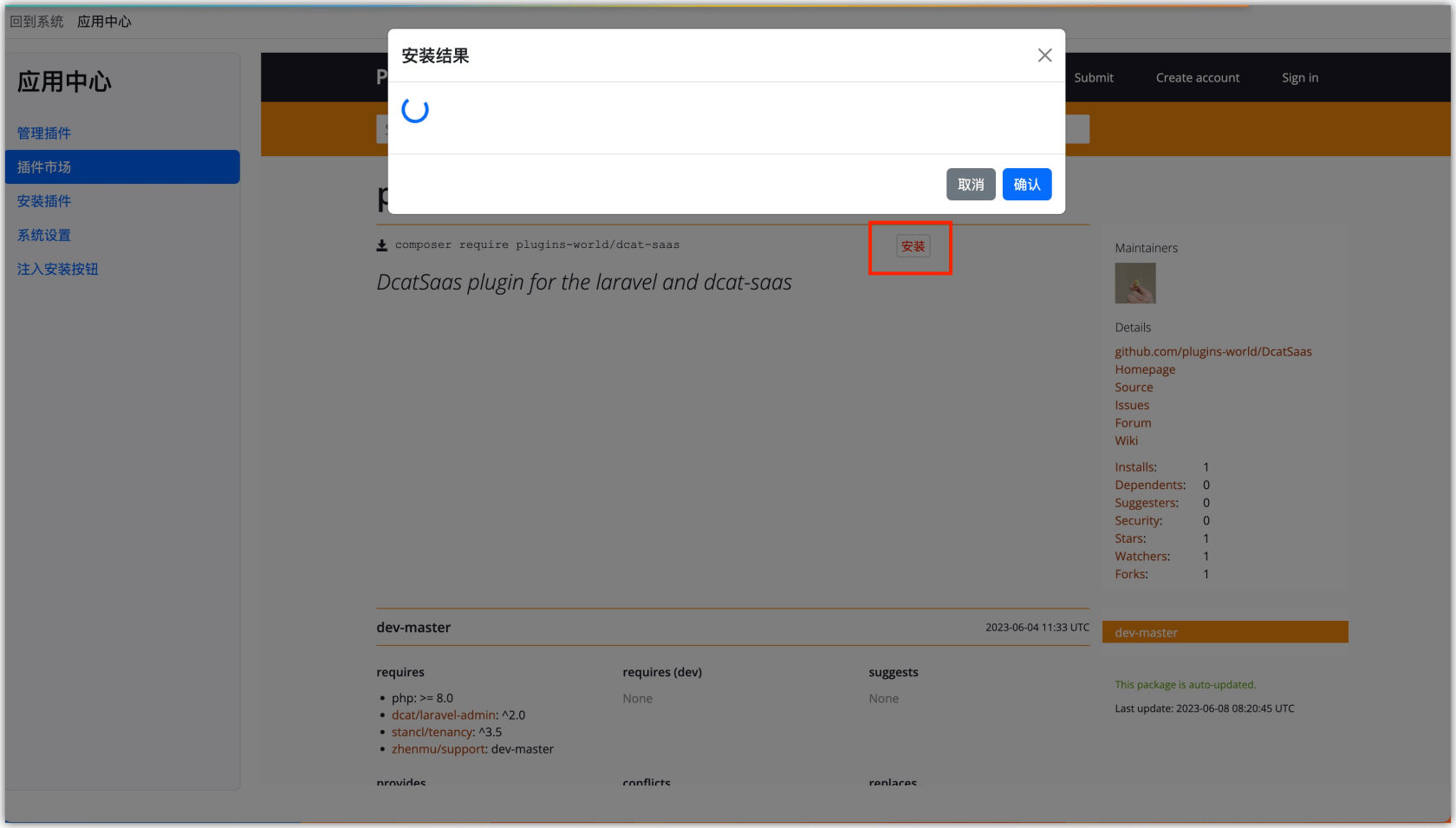Open the Submit navigation link
This screenshot has height=828, width=1456.
coord(1094,77)
